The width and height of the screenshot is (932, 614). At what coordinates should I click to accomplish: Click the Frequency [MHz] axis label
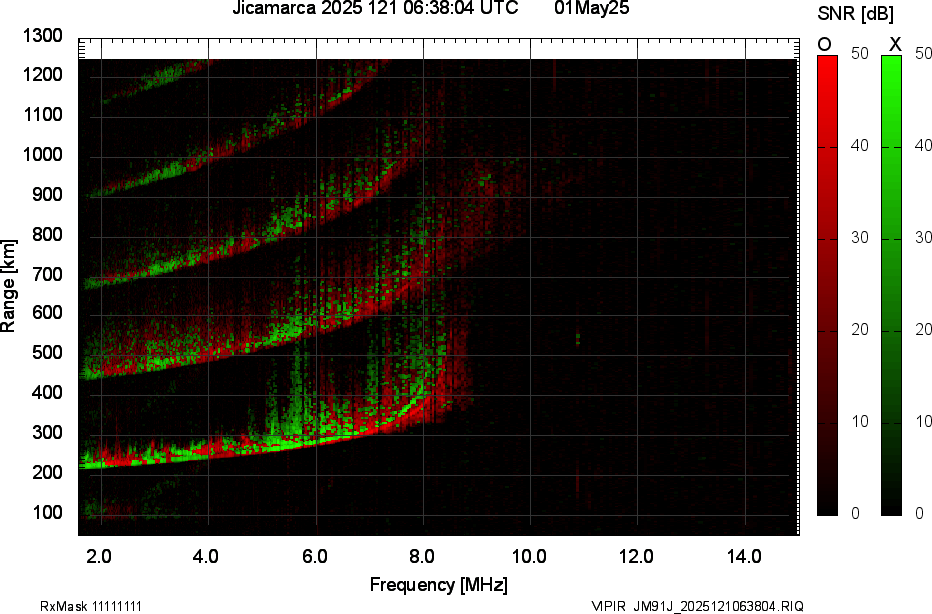tap(439, 584)
